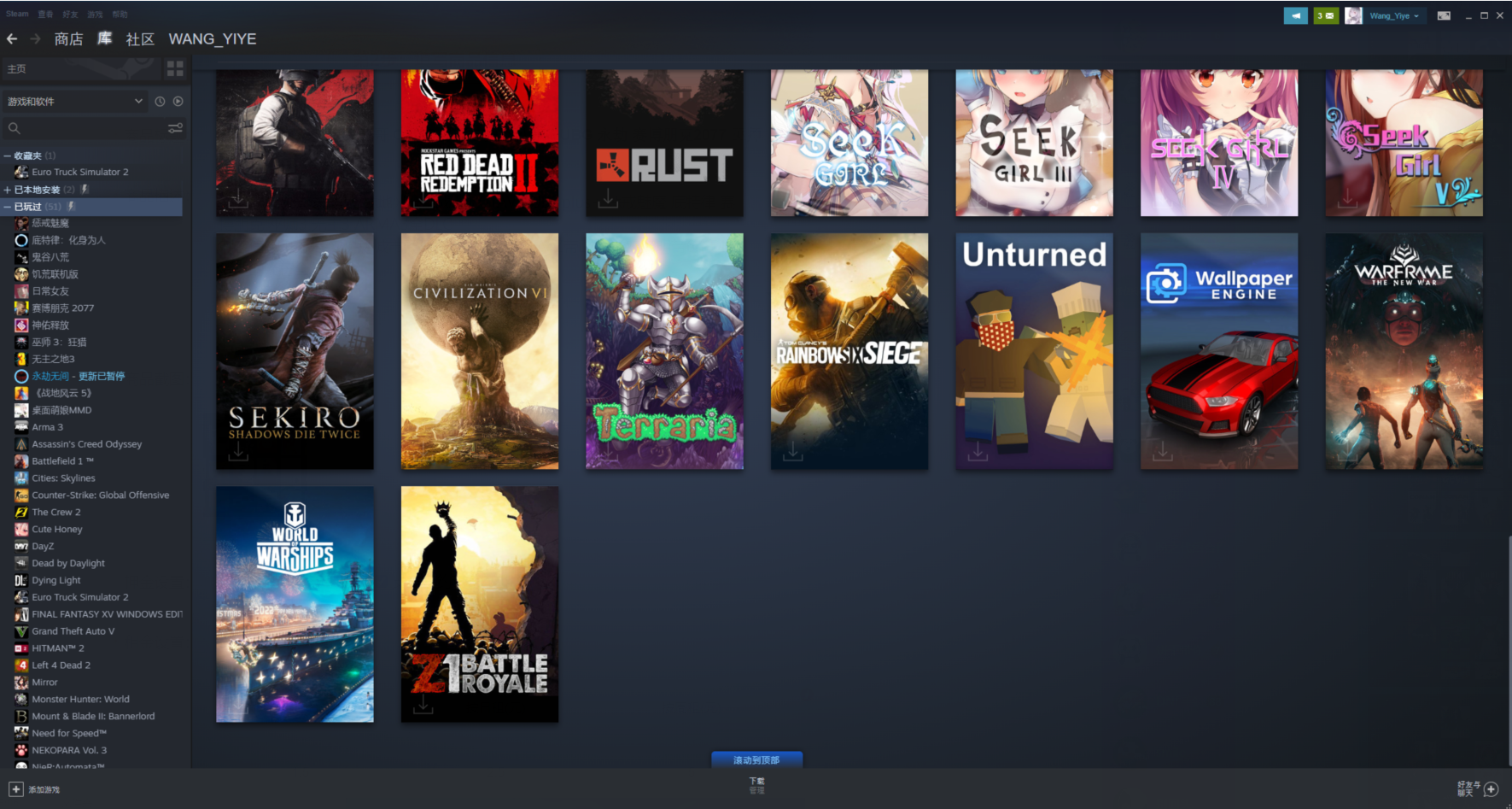Collapse the 收藏夹 category
The height and width of the screenshot is (809, 1512).
pos(7,155)
